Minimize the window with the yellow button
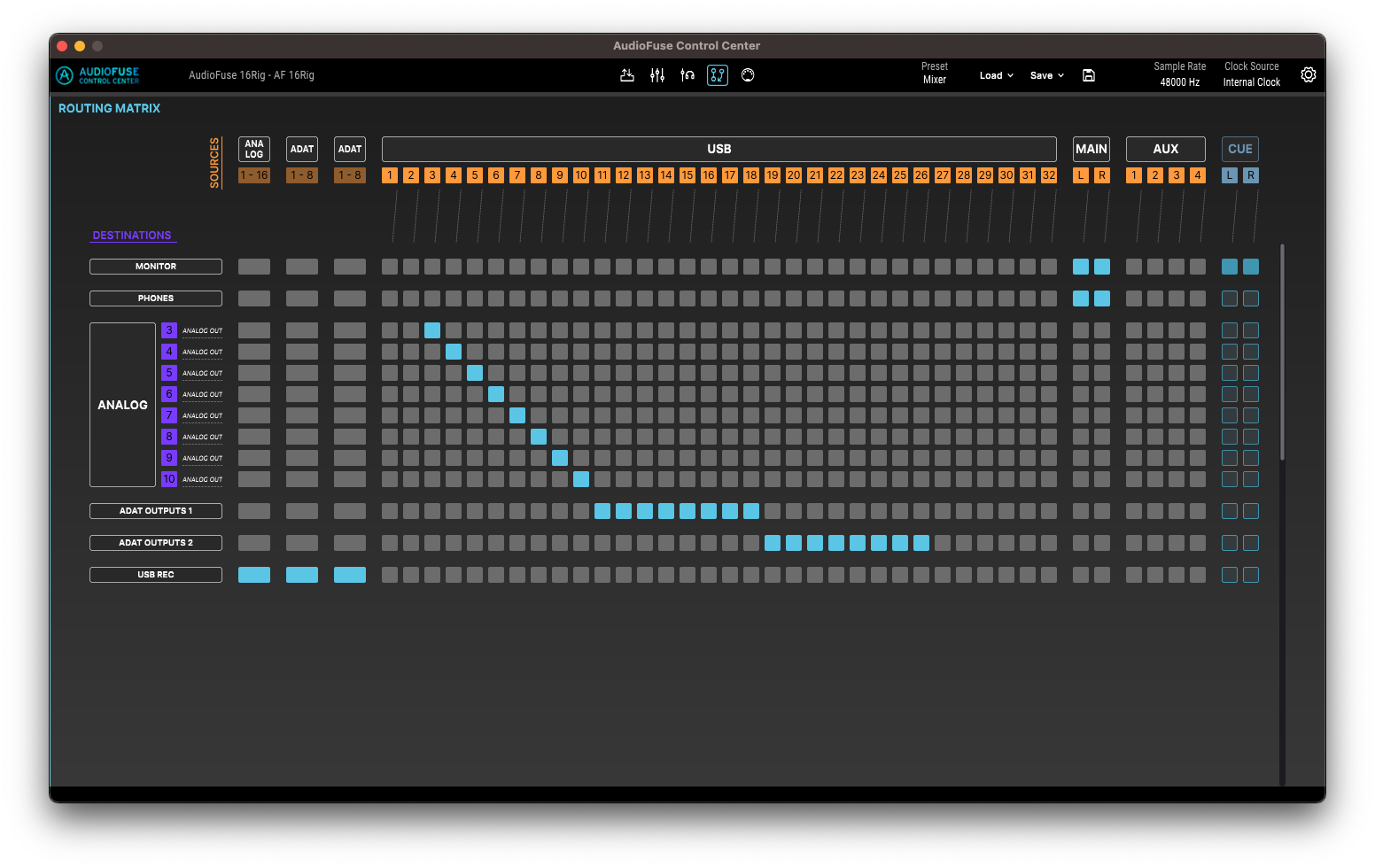This screenshot has height=868, width=1375. pyautogui.click(x=80, y=46)
